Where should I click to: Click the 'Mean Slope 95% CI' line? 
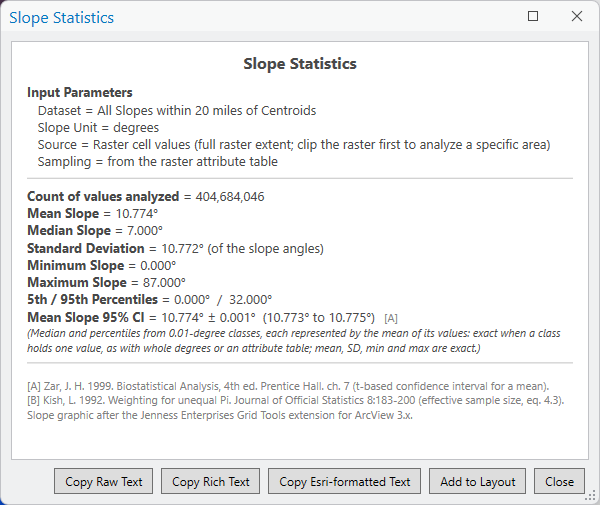tap(201, 318)
